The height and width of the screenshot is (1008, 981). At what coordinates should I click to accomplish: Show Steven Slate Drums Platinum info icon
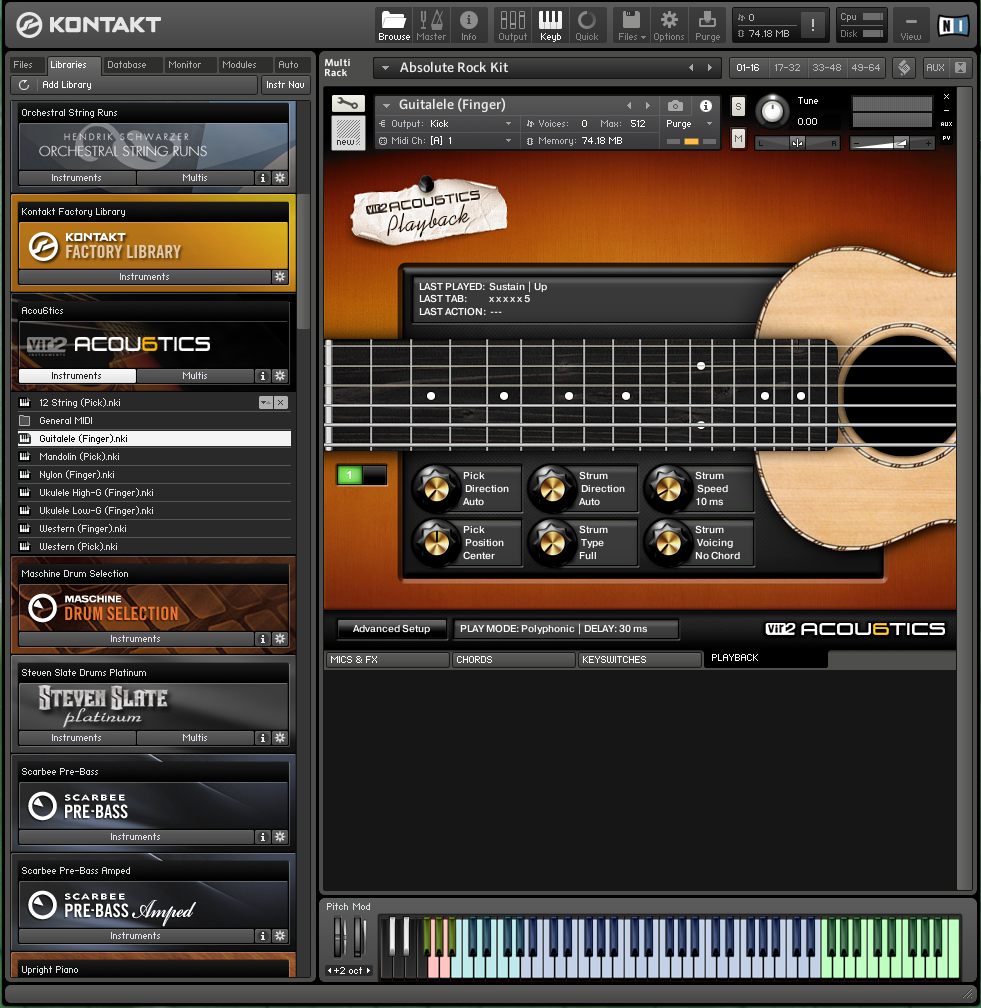(x=262, y=737)
